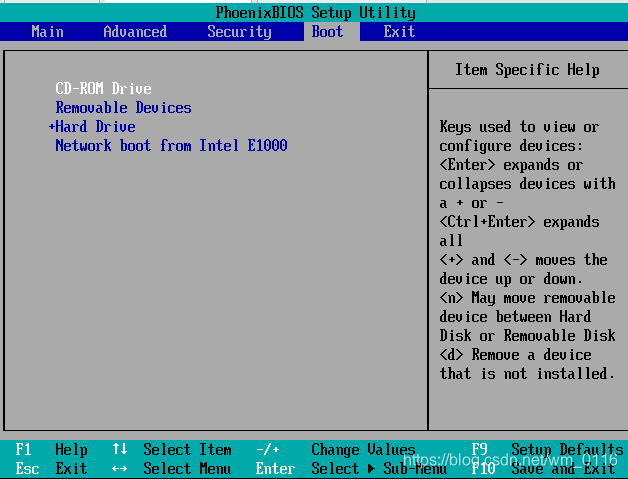Image resolution: width=628 pixels, height=479 pixels.
Task: Go to the Security tab
Action: point(239,32)
